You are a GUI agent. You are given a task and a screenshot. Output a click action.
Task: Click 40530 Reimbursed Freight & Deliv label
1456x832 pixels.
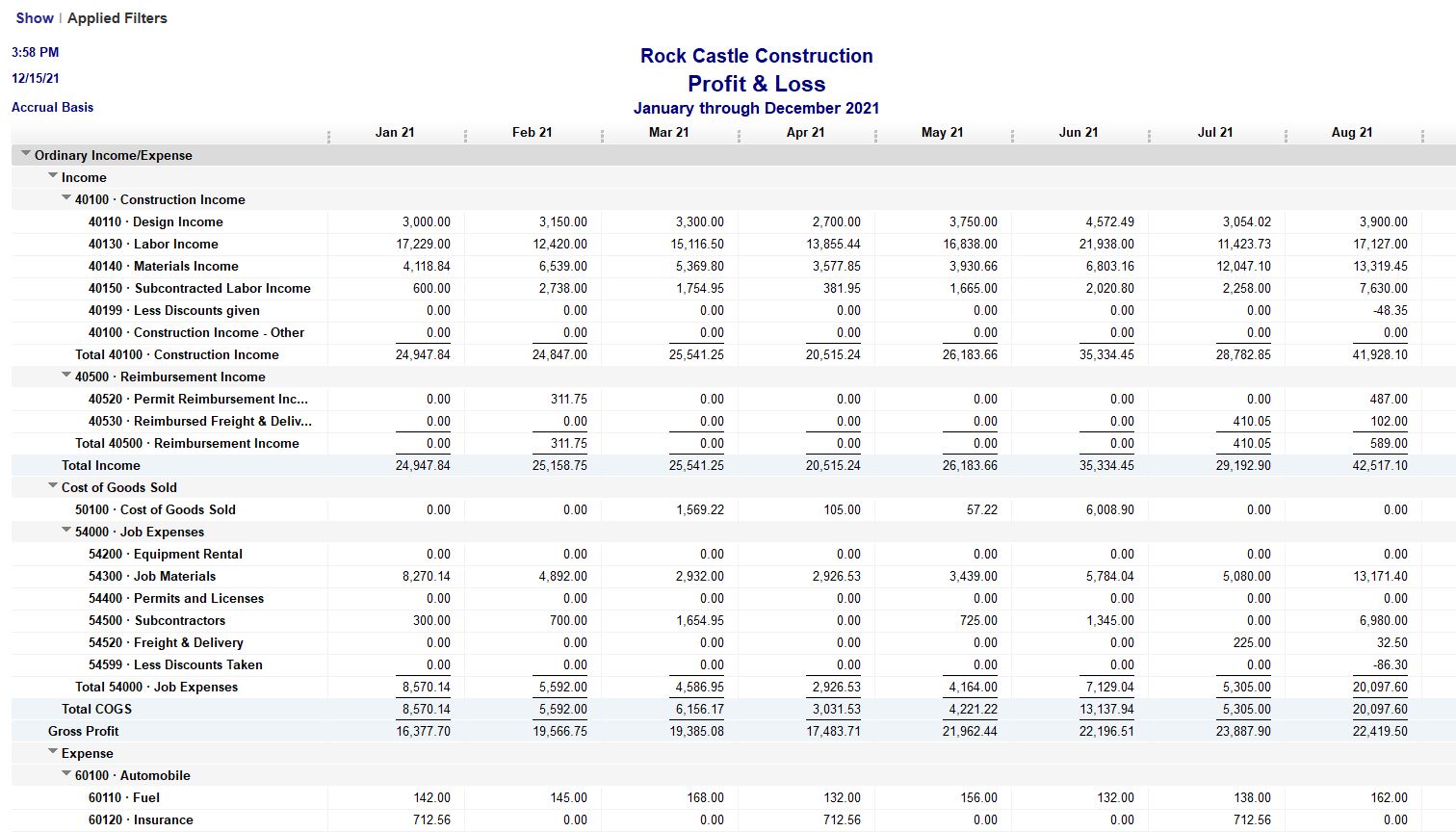pyautogui.click(x=200, y=421)
